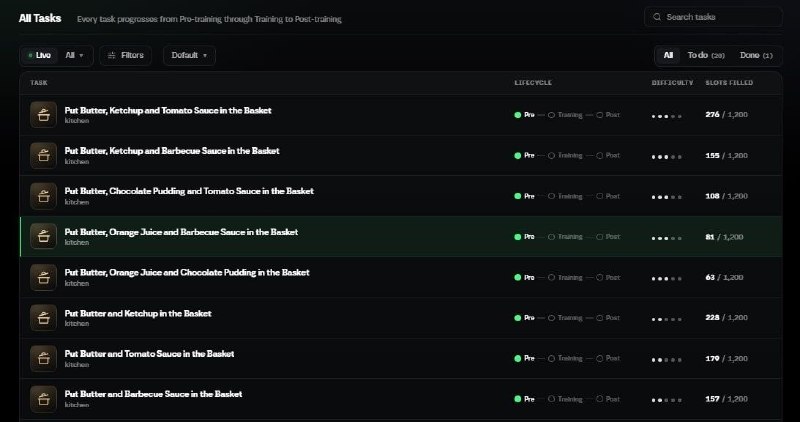This screenshot has width=800, height=422.
Task: Click the basket icon for Butter, Ketchup and Barbecue Sauce task
Action: (43, 155)
